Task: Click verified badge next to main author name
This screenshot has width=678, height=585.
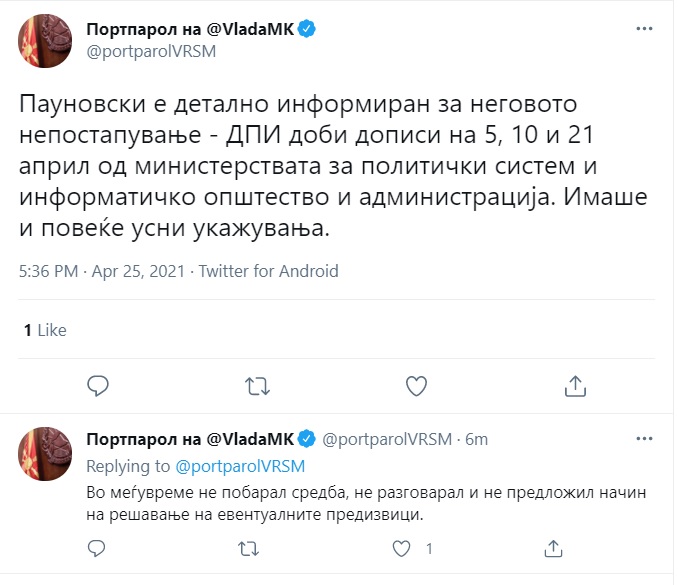Action: click(x=307, y=29)
